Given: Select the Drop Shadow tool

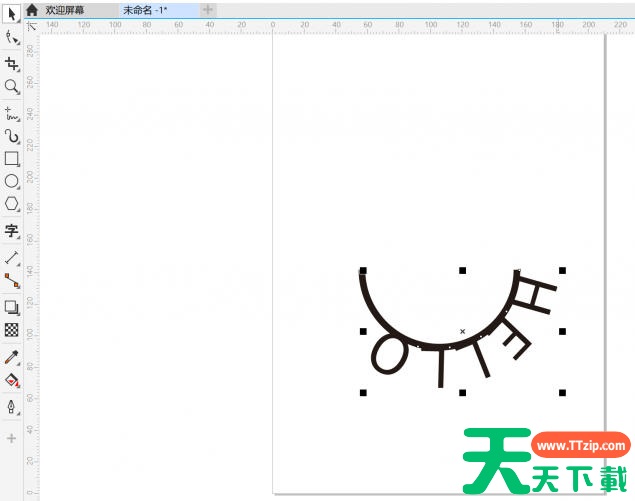Looking at the screenshot, I should pos(12,307).
